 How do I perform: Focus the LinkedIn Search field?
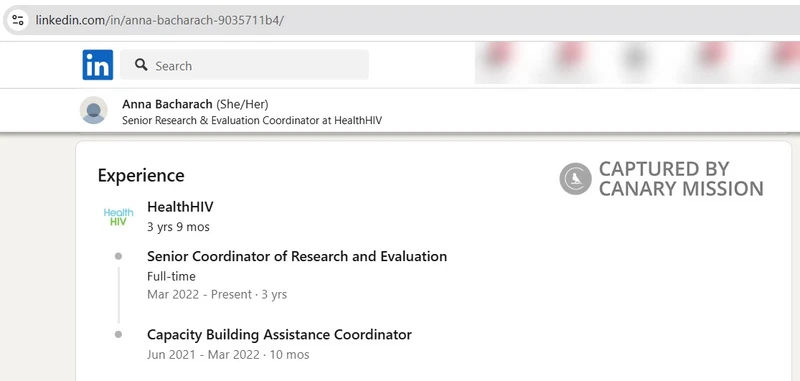244,65
